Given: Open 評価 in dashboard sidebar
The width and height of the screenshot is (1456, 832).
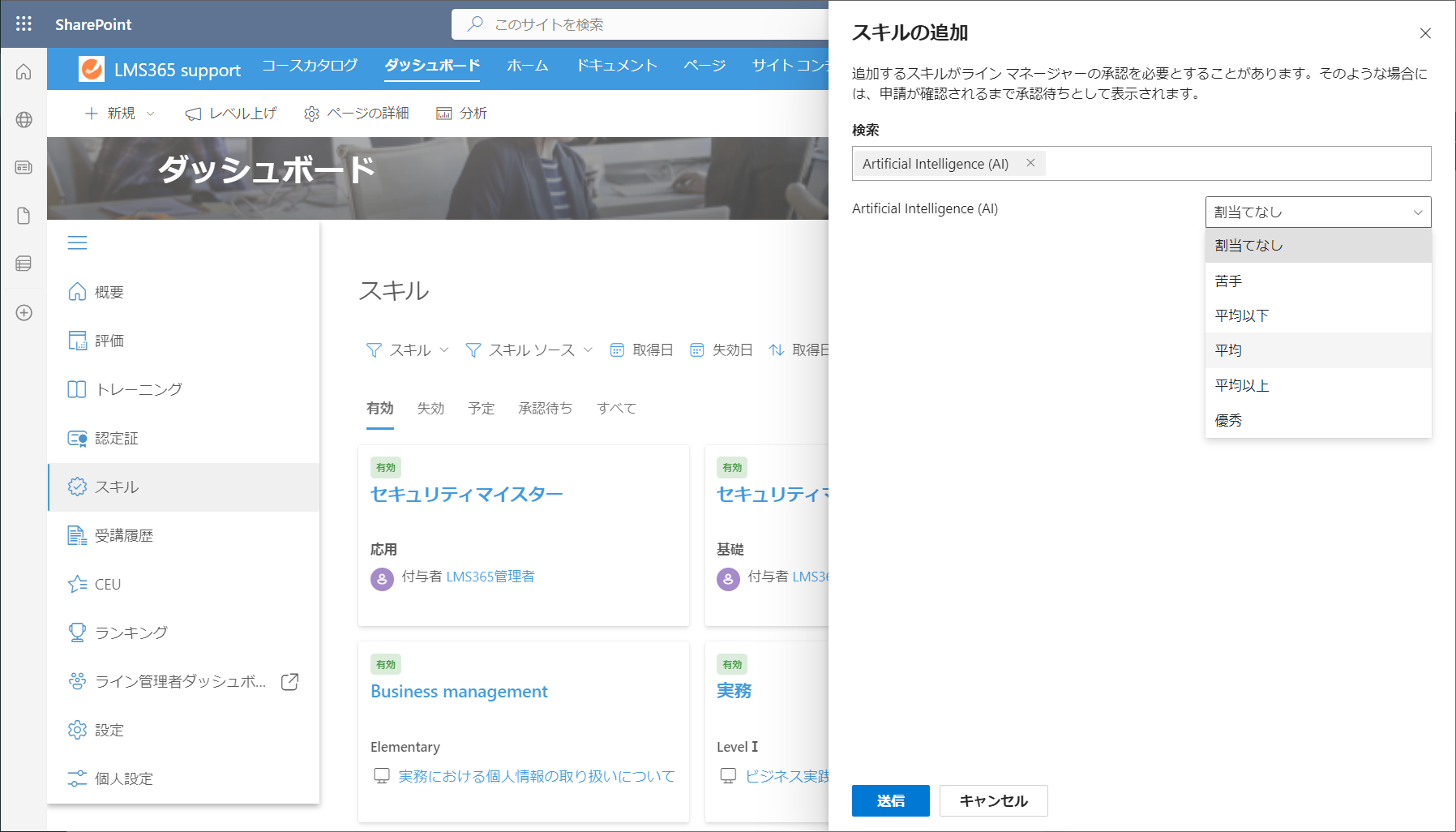Looking at the screenshot, I should (x=184, y=341).
